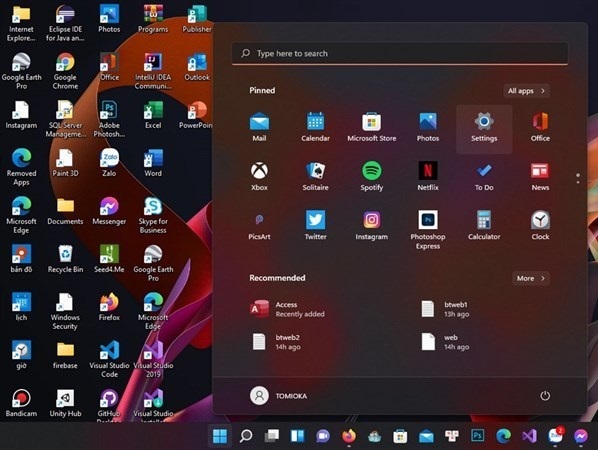Select the Unity Hub desktop shortcut

(x=65, y=403)
